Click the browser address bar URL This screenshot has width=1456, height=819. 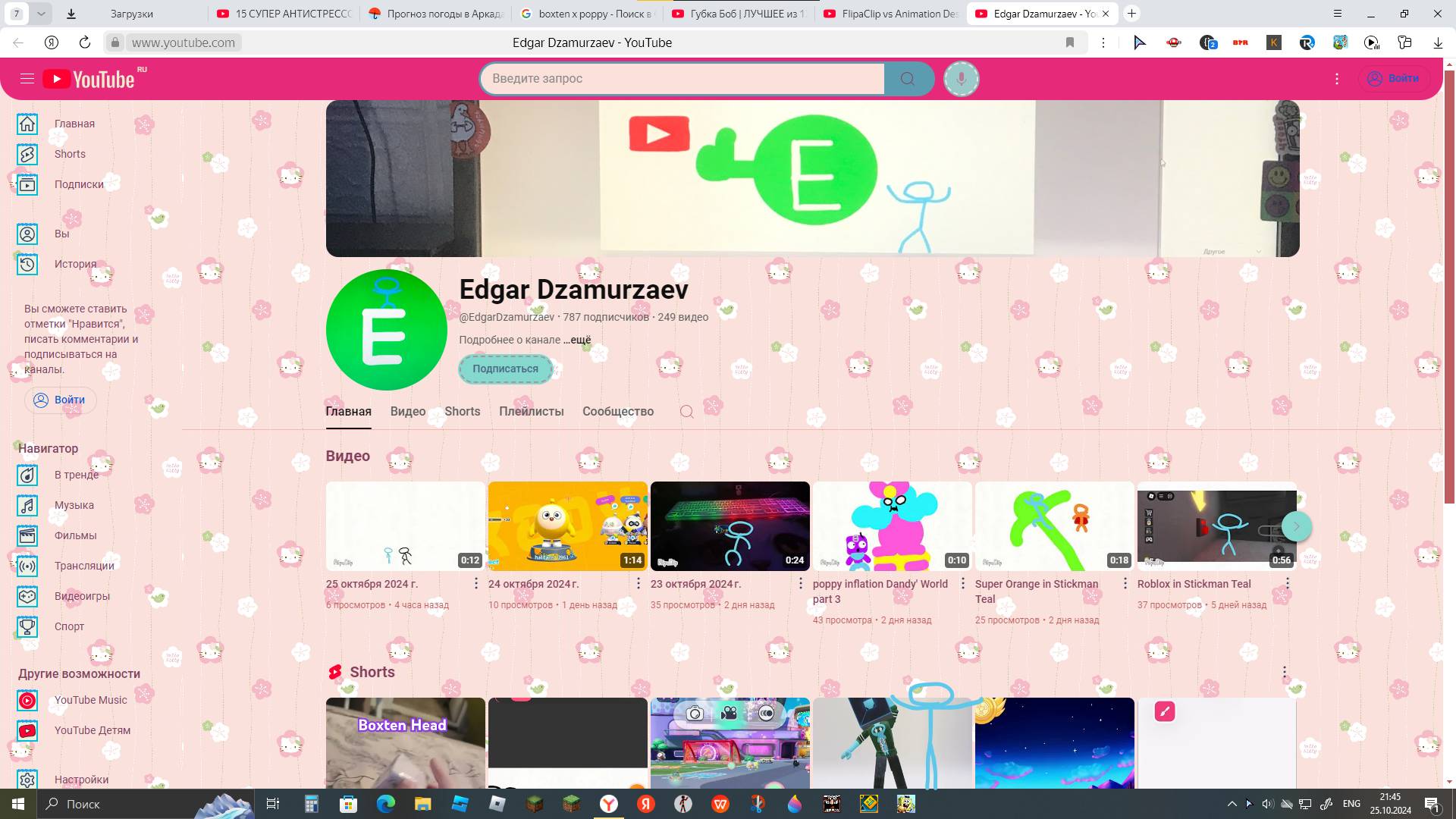tap(184, 42)
